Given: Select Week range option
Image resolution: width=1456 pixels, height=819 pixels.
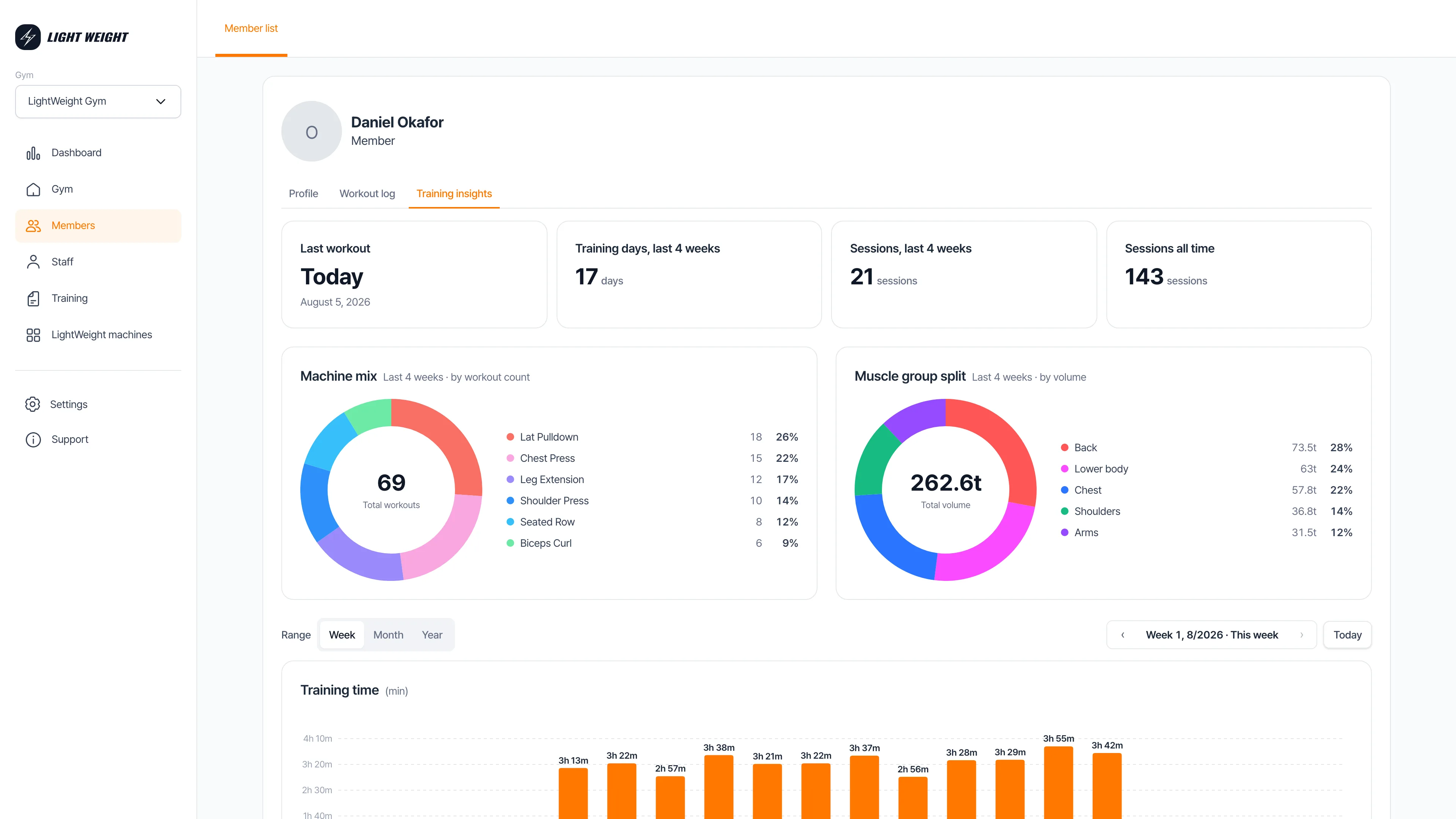Looking at the screenshot, I should pyautogui.click(x=342, y=635).
